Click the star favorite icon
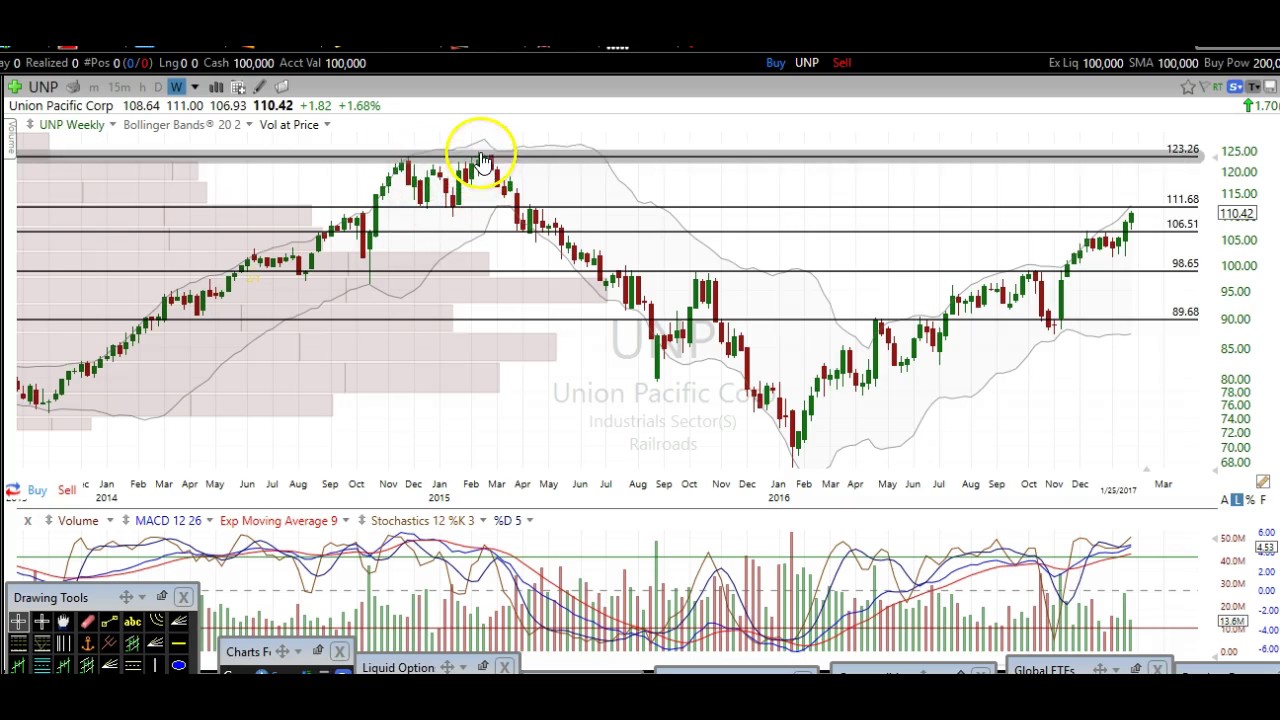 point(1187,87)
